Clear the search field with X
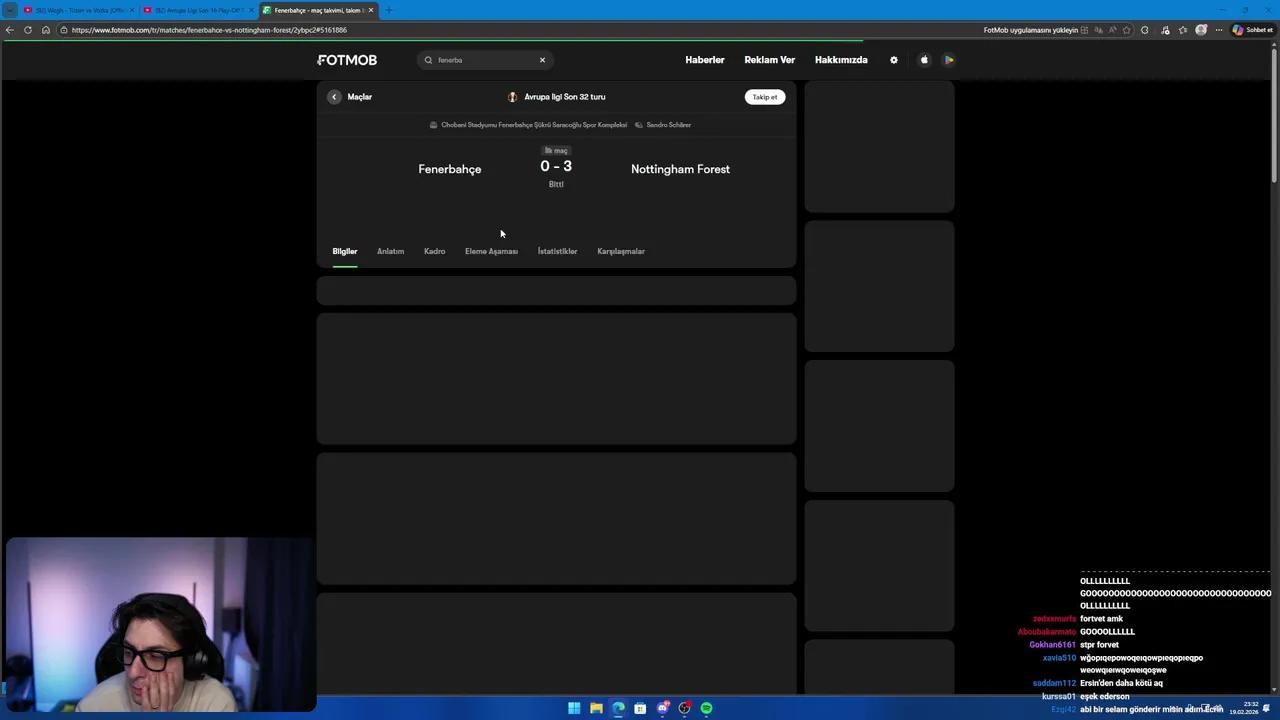 (542, 60)
